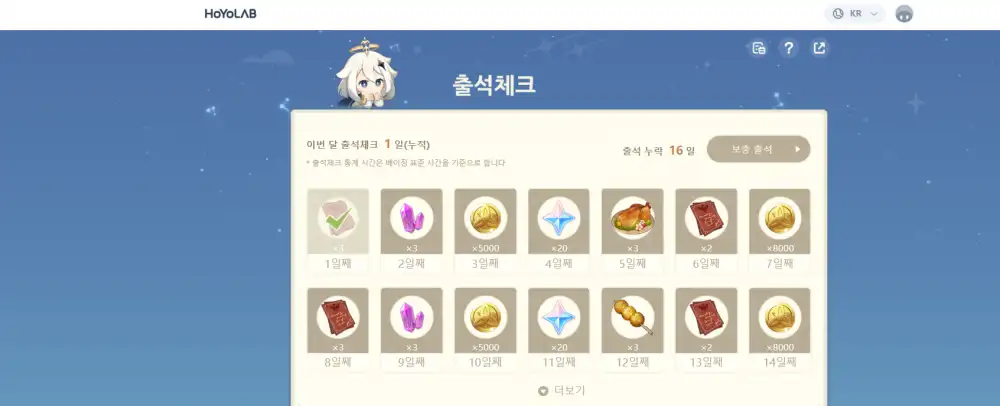Open the check-in records icon
The height and width of the screenshot is (406, 1000).
758,48
